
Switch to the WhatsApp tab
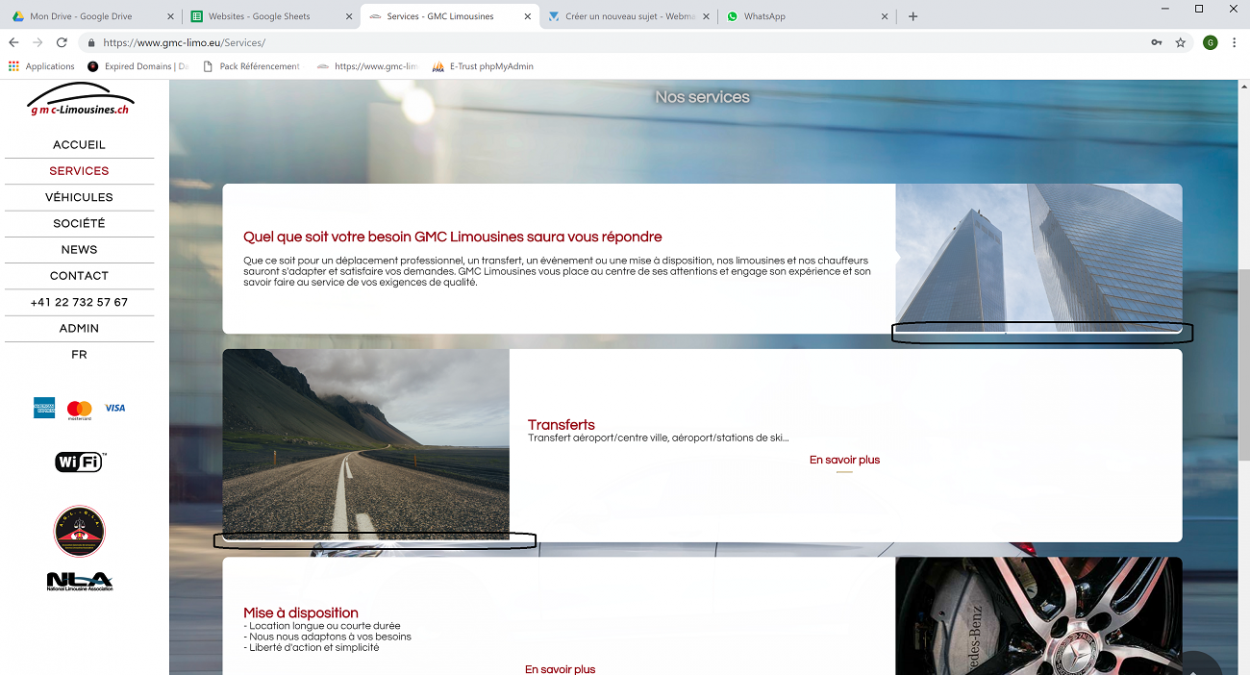(x=807, y=17)
